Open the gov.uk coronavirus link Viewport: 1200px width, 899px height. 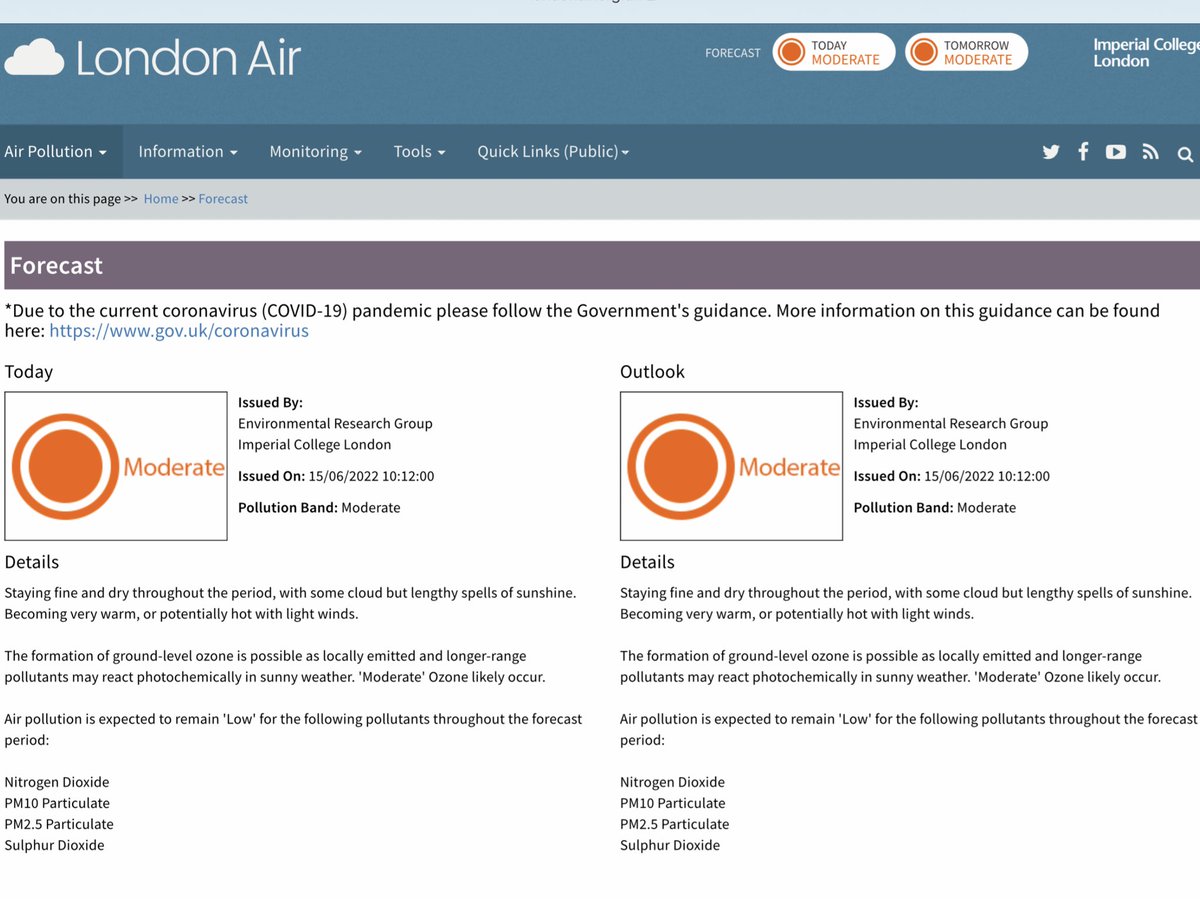coord(179,331)
